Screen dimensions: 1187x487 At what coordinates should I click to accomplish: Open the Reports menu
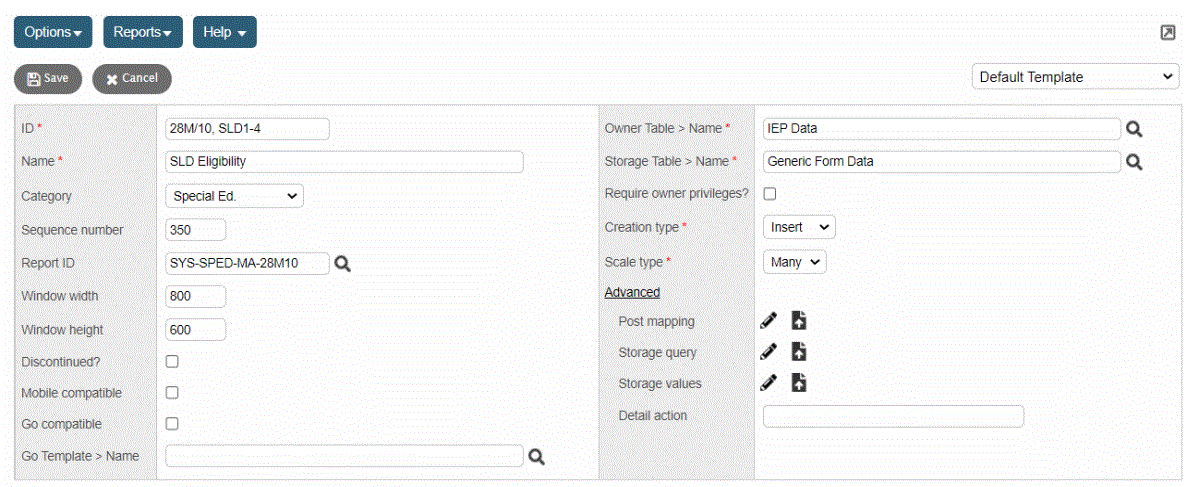[x=142, y=32]
